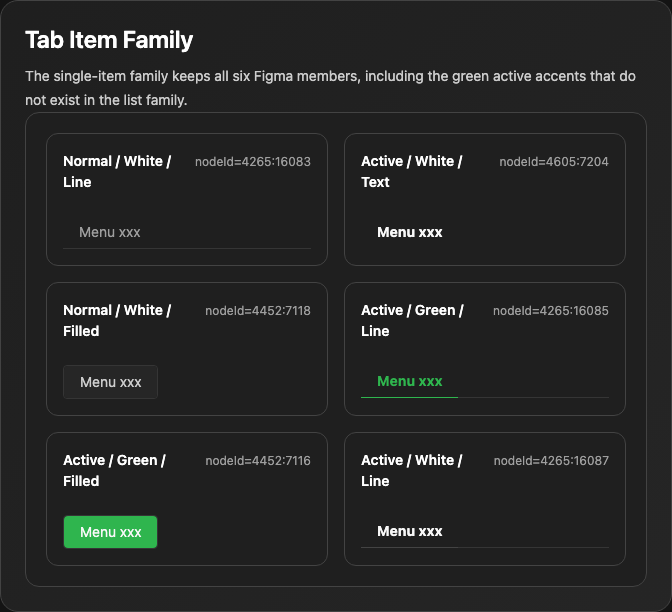Select the Active / White / Text Menu xxx tab
672x612 pixels.
[409, 232]
